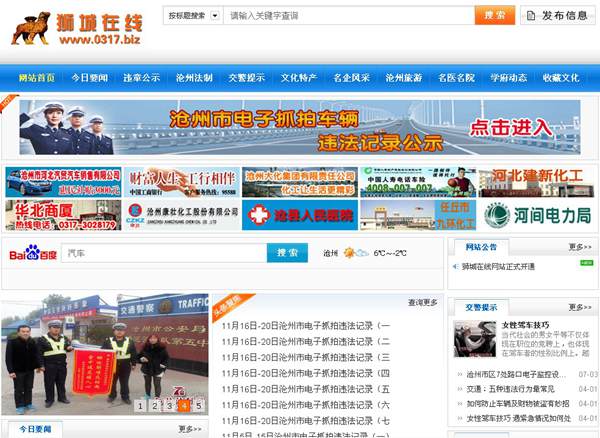Show slide 5 of photo slideshow
Viewport: 600px width, 438px height.
coord(199,406)
